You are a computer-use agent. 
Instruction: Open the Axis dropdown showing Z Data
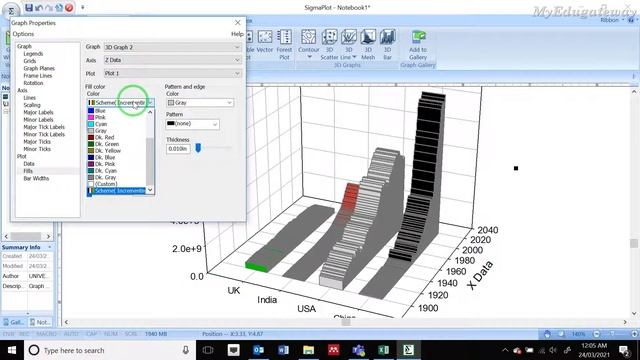coord(173,60)
